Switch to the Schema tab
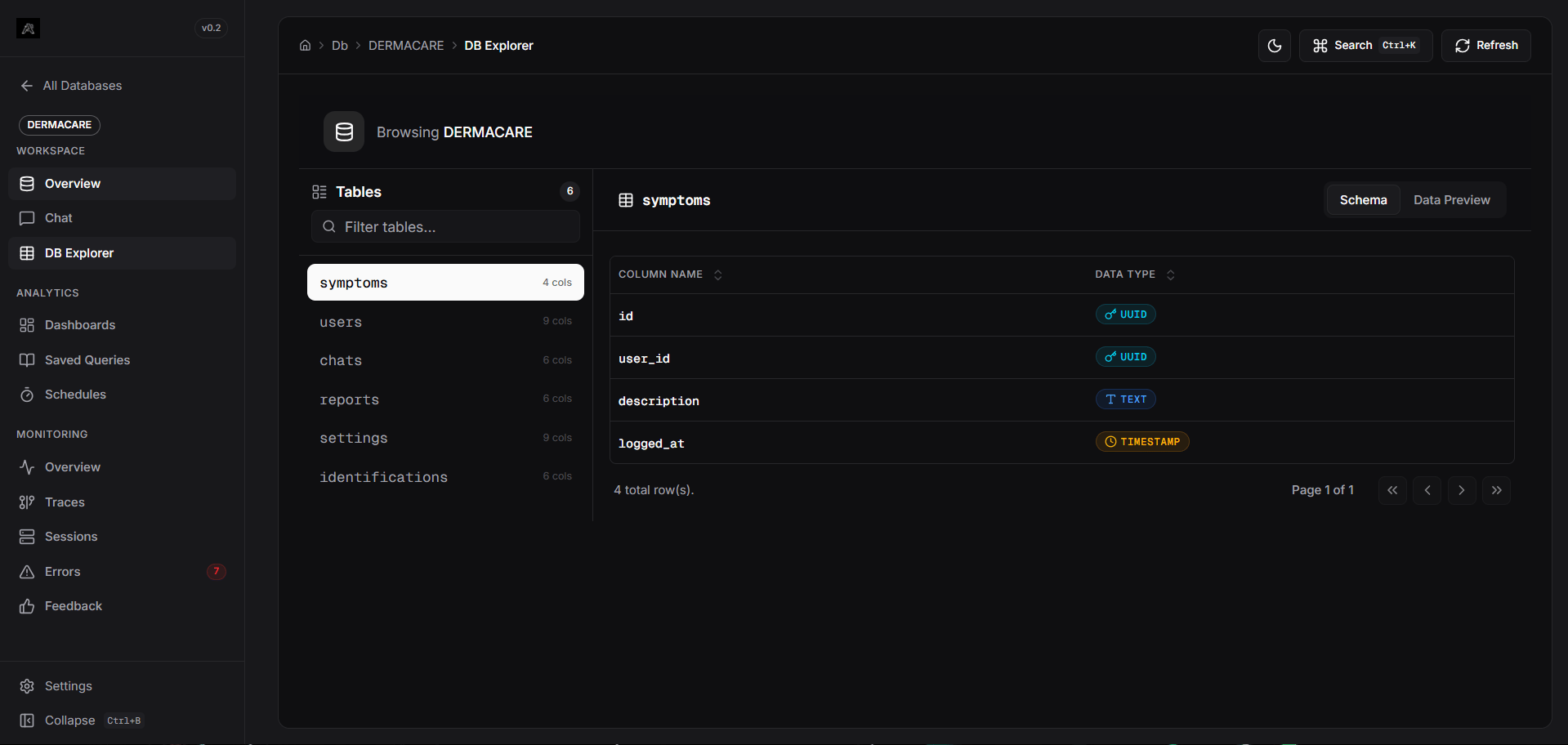 [x=1363, y=200]
